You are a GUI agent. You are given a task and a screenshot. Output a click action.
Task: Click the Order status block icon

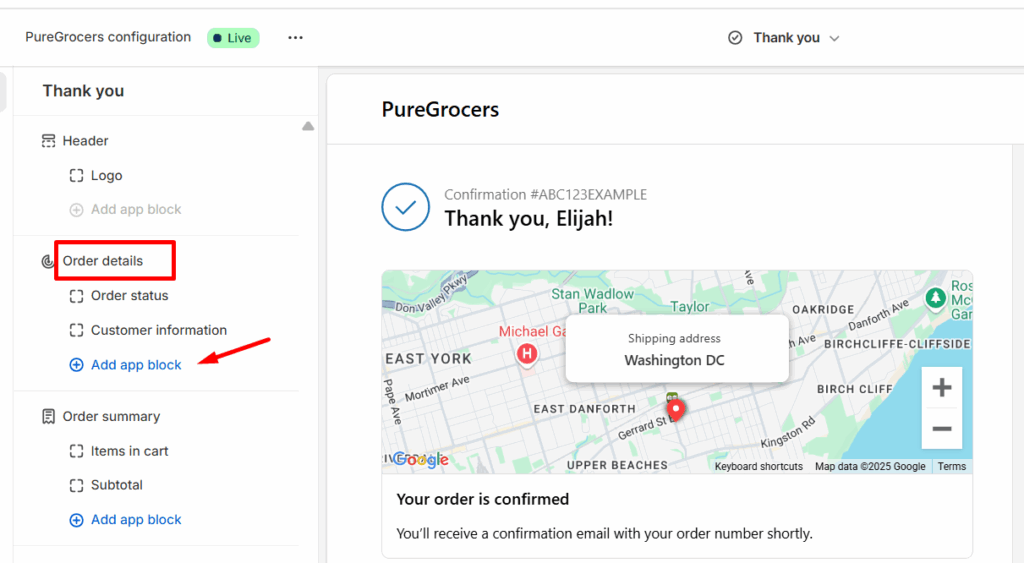[76, 296]
